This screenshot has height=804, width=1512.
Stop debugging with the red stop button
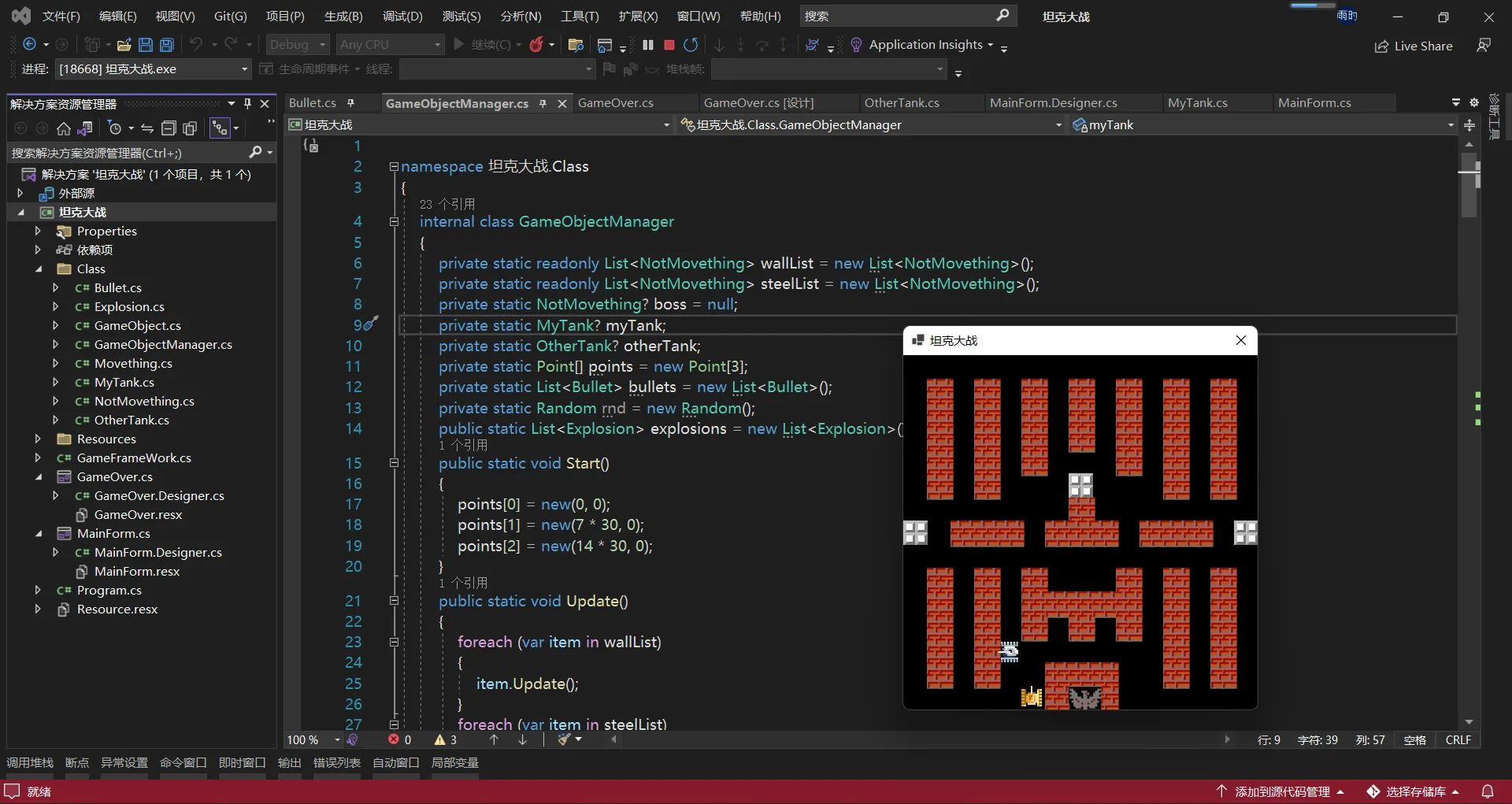coord(669,45)
